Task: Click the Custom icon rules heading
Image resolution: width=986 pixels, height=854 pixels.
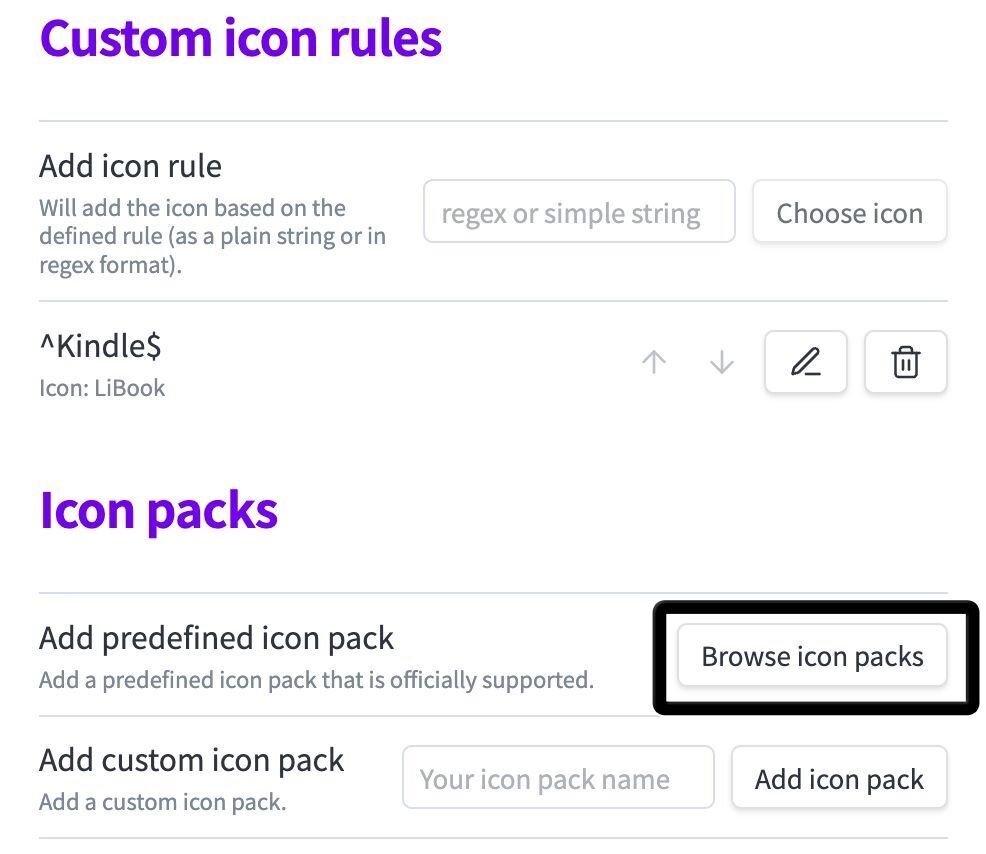Action: (240, 38)
